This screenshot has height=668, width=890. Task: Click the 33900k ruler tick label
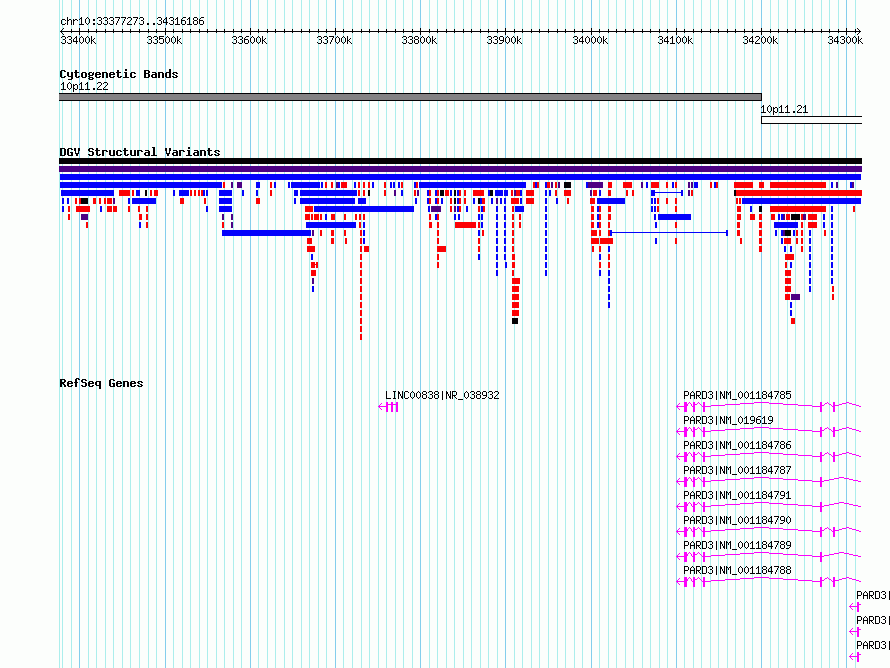coord(505,40)
